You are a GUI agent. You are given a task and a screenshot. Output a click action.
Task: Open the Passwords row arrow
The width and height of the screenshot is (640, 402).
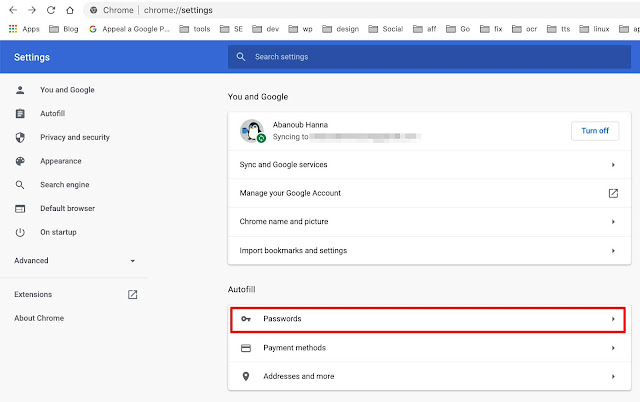click(613, 319)
